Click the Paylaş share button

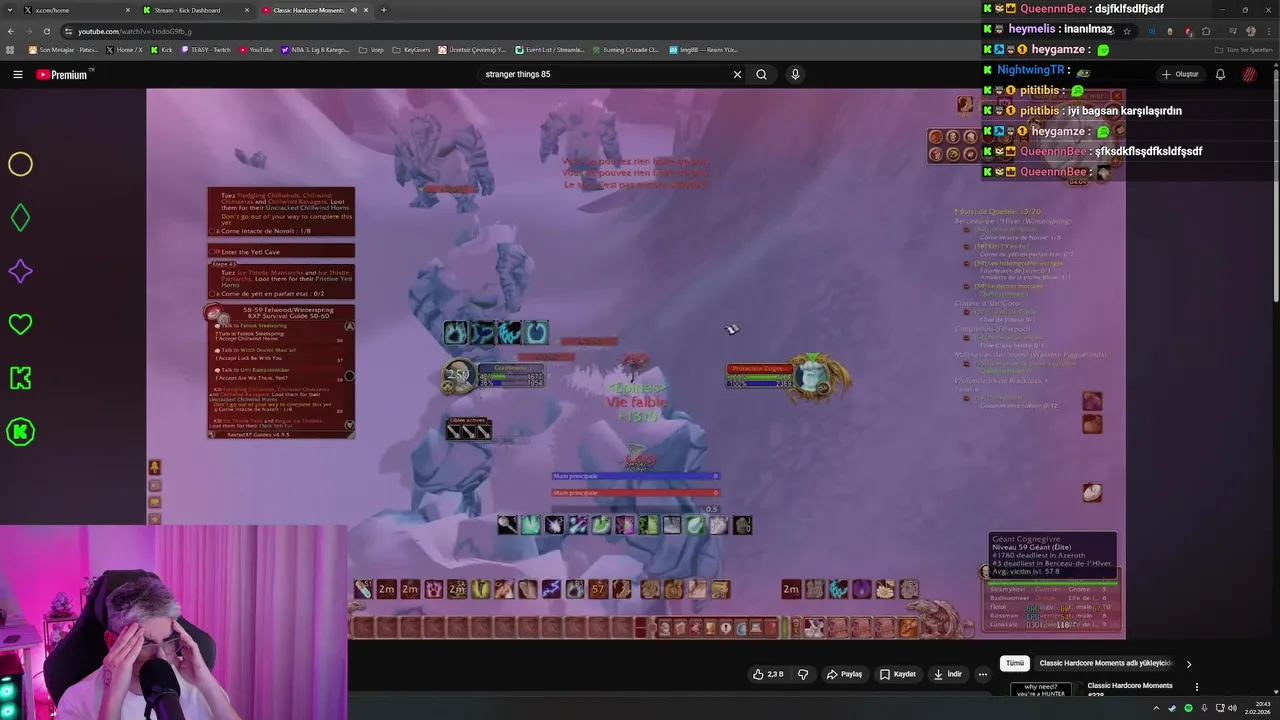[x=844, y=674]
